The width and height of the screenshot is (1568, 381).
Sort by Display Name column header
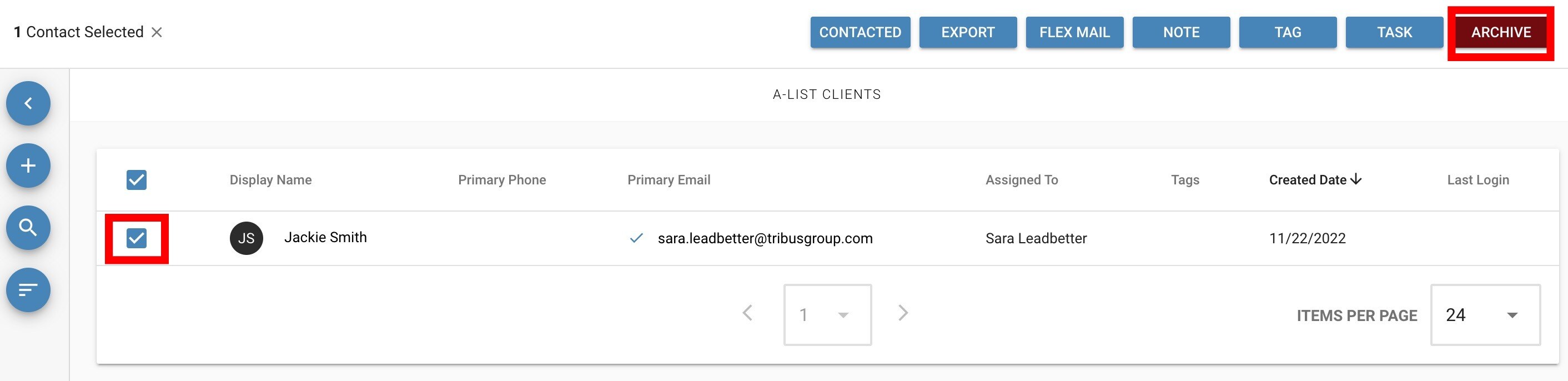coord(270,179)
